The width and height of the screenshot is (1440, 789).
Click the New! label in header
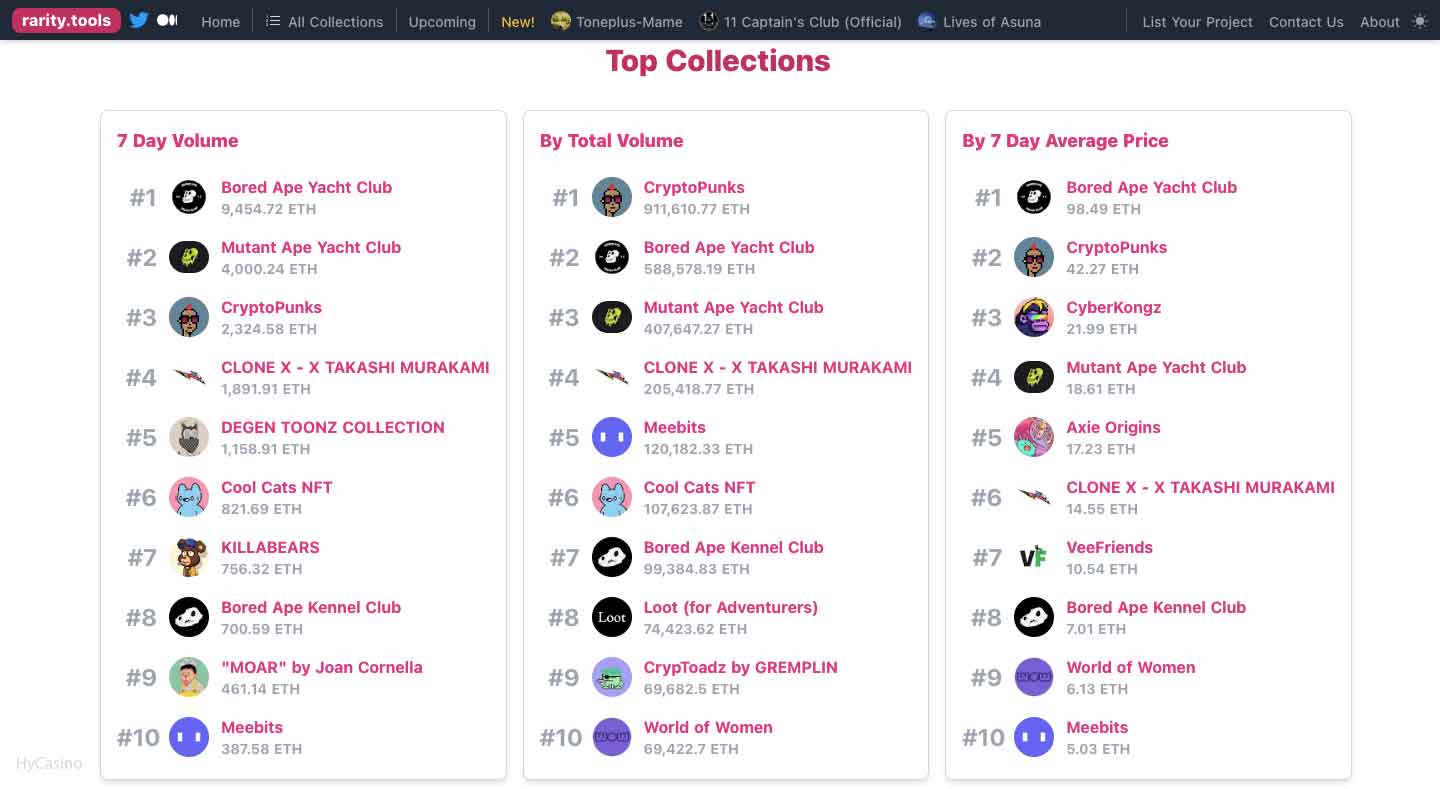518,21
